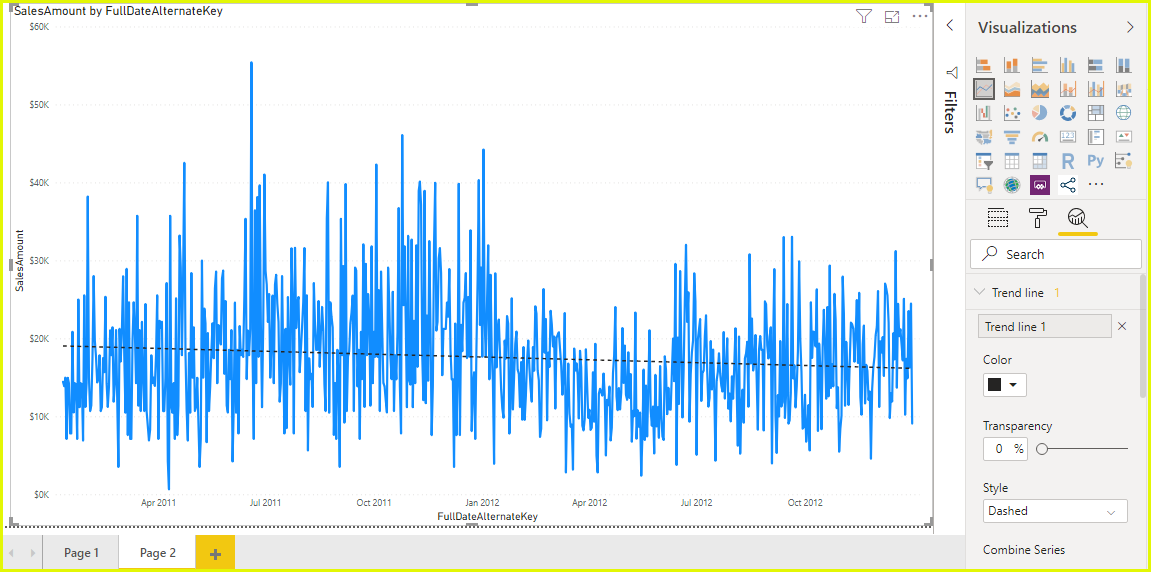Viewport: 1151px width, 572px height.
Task: Click the Transparency slider handle
Action: (1042, 449)
